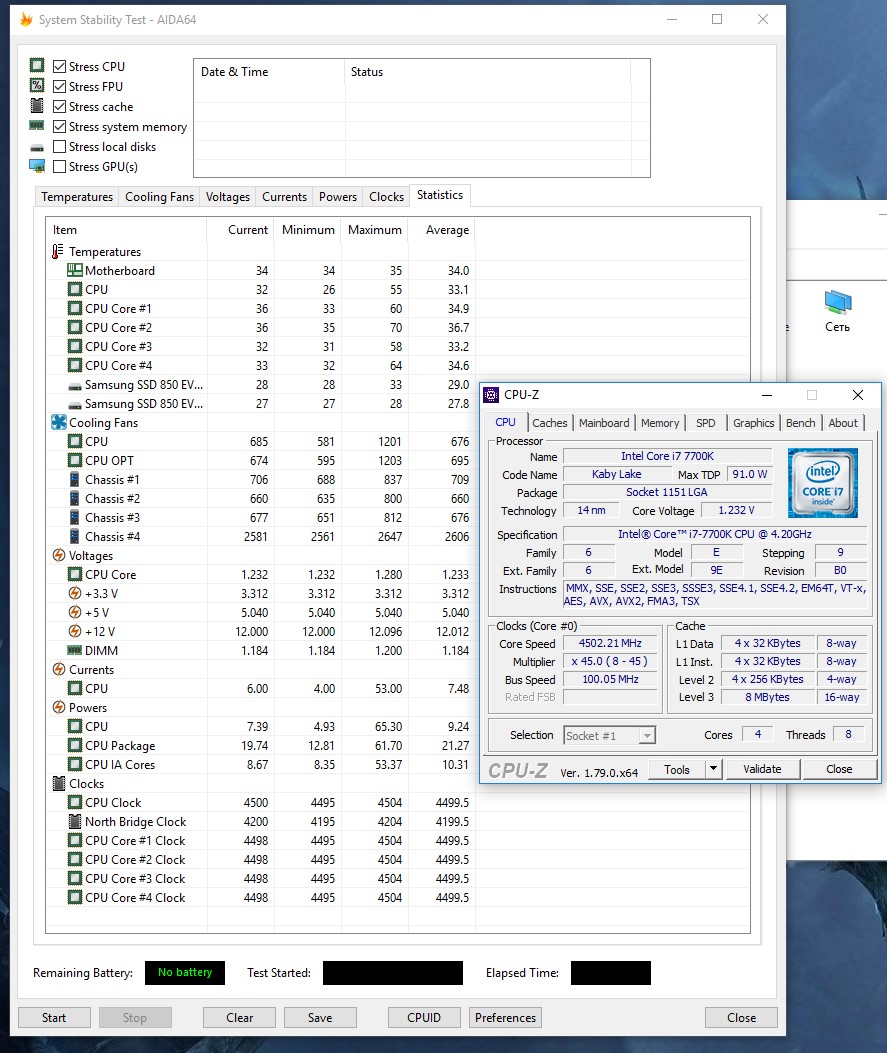Click the Motherboard row icon

click(75, 270)
